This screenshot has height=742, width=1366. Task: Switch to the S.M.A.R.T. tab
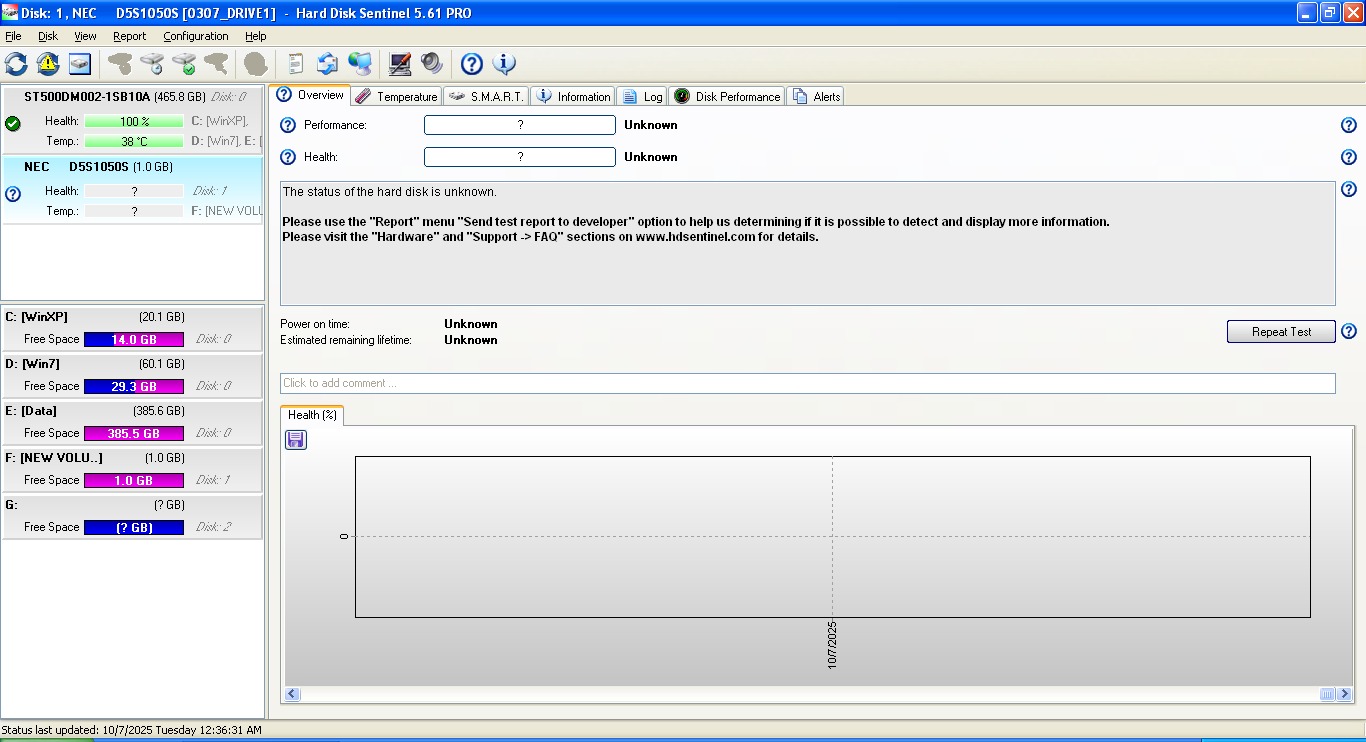click(x=486, y=97)
